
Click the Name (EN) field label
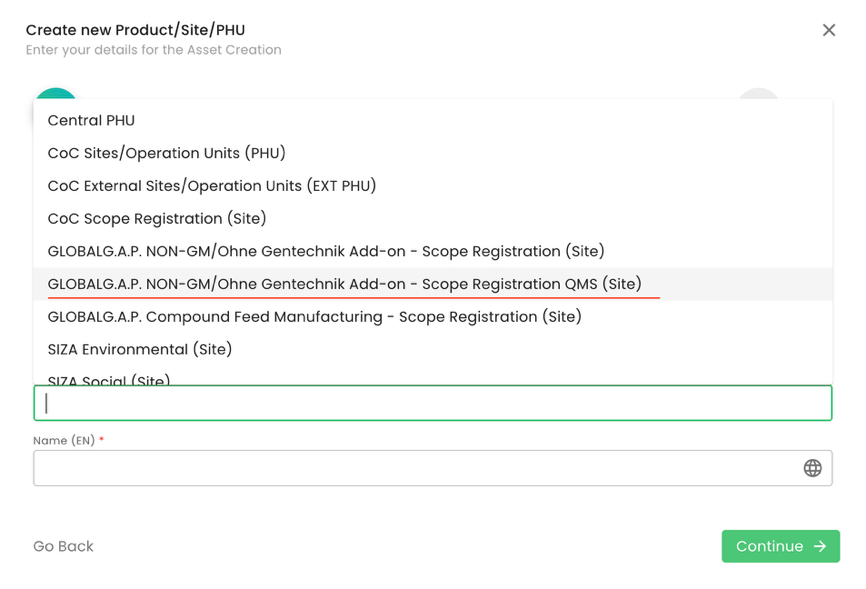point(64,440)
